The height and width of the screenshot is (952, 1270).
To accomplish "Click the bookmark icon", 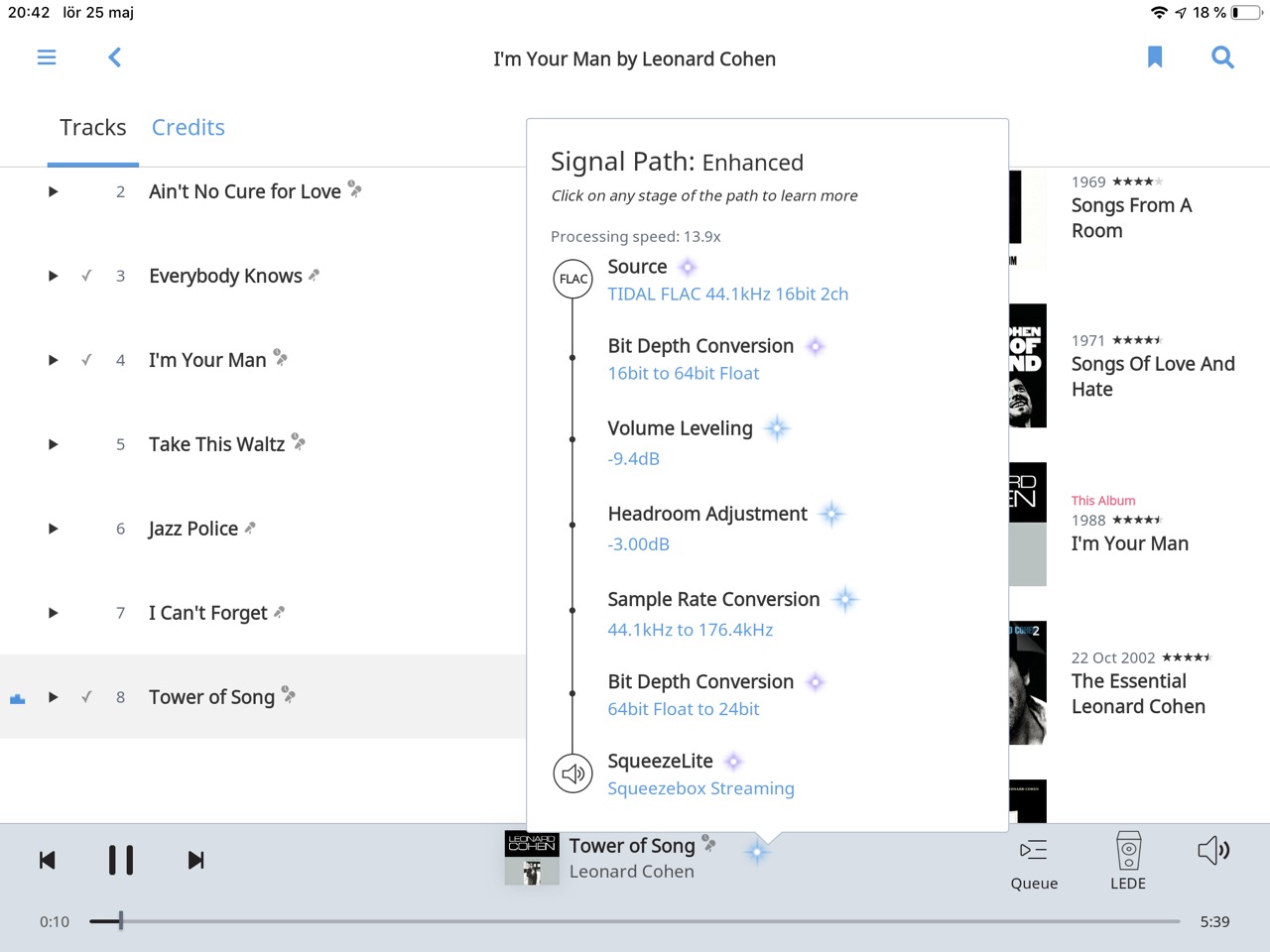I will [x=1154, y=58].
